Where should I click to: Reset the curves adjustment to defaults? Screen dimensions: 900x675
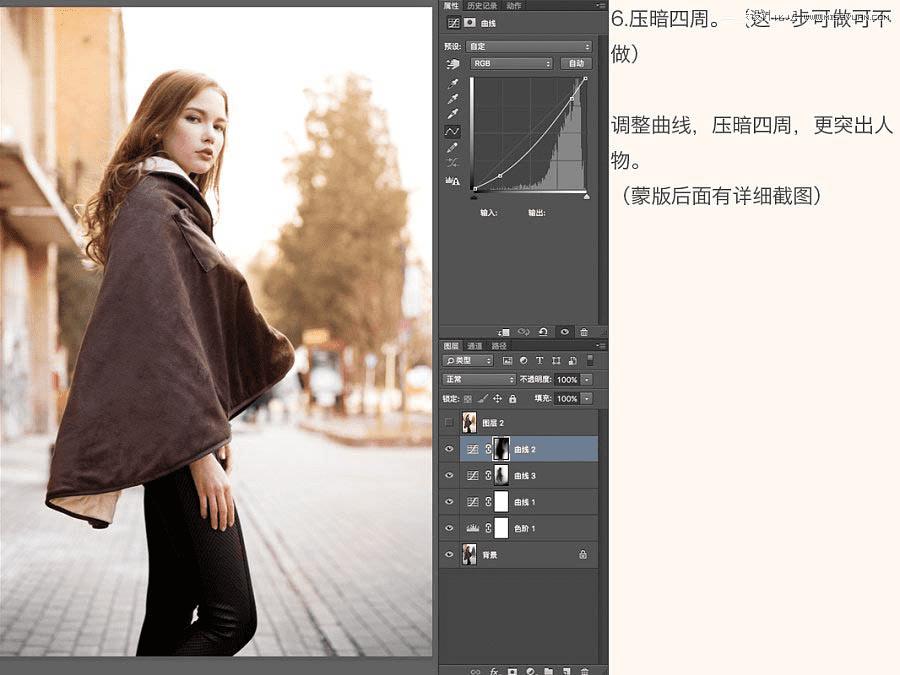click(543, 331)
